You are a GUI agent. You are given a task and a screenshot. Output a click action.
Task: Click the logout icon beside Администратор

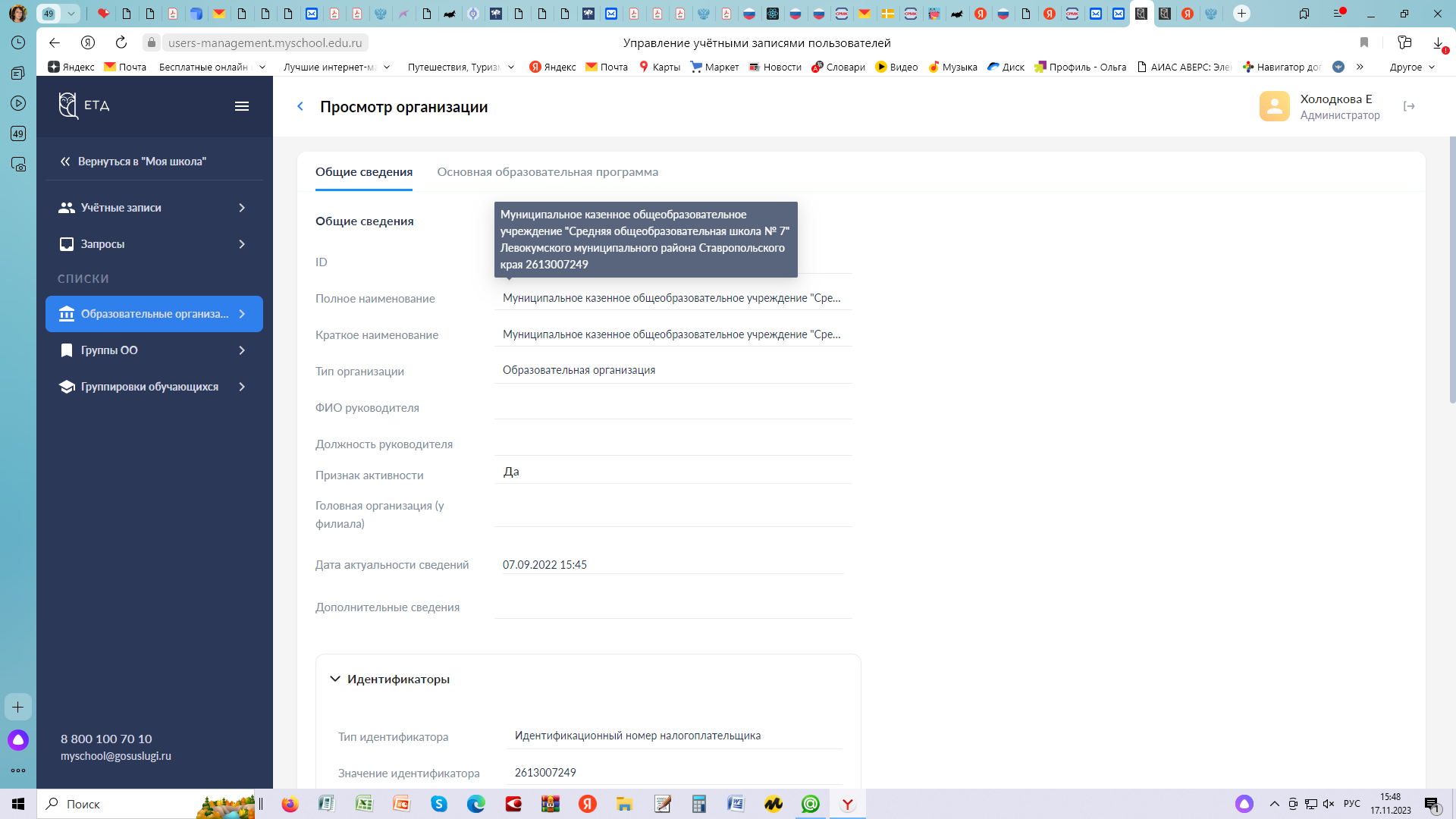(1409, 106)
